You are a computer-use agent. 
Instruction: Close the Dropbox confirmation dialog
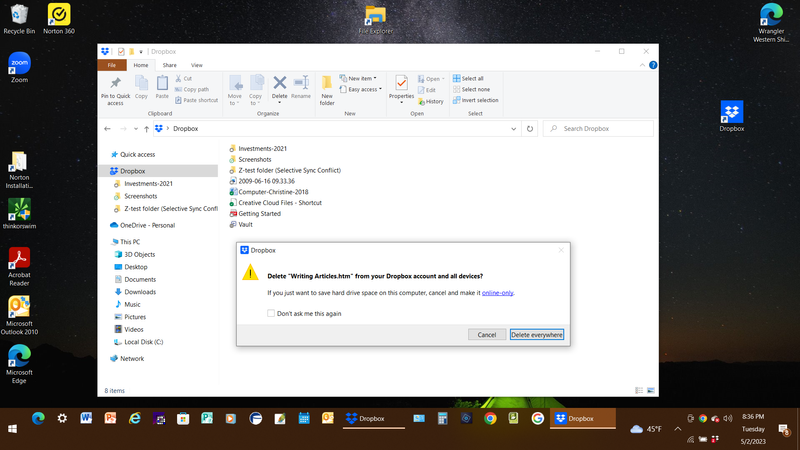pyautogui.click(x=561, y=250)
